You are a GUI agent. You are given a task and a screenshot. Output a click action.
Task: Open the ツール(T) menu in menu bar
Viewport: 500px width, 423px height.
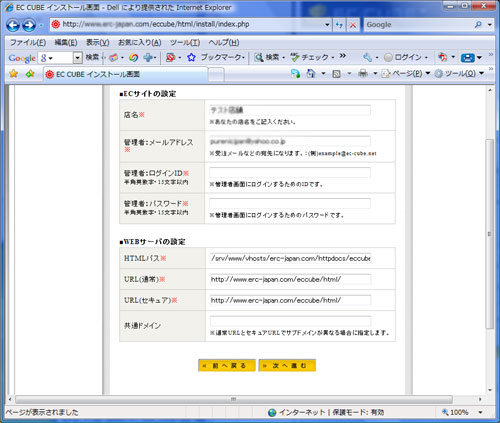tap(185, 43)
